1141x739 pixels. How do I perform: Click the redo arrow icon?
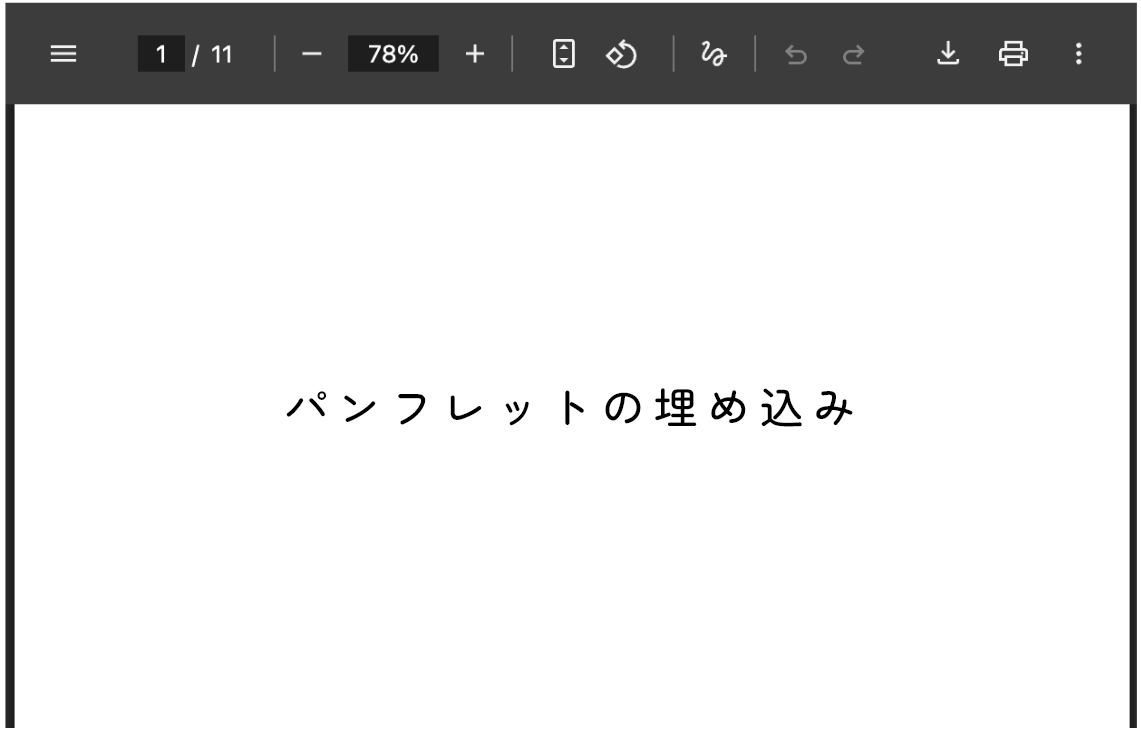[853, 55]
